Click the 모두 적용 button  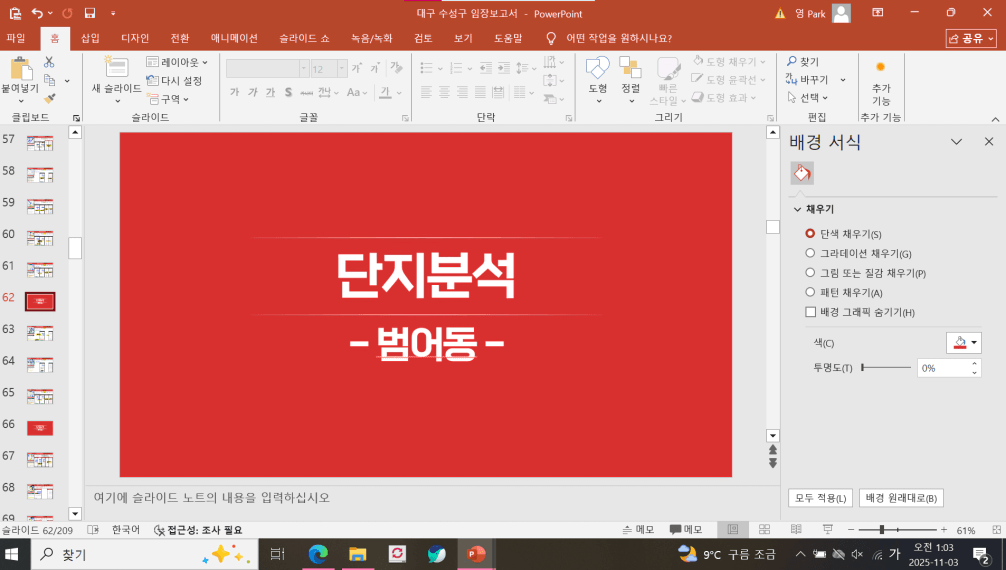coord(820,498)
